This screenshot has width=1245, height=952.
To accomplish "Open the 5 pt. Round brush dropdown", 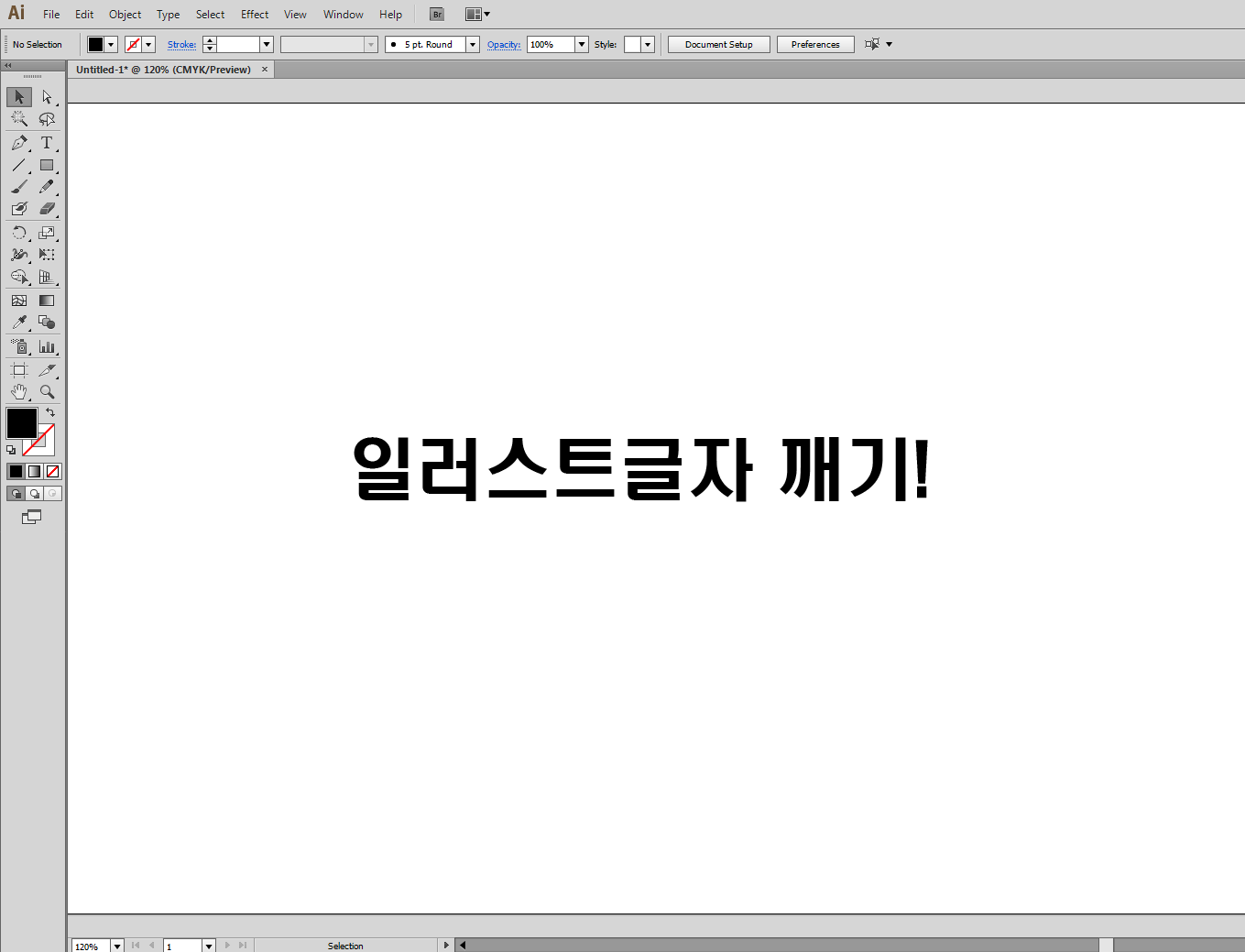I will click(x=473, y=44).
